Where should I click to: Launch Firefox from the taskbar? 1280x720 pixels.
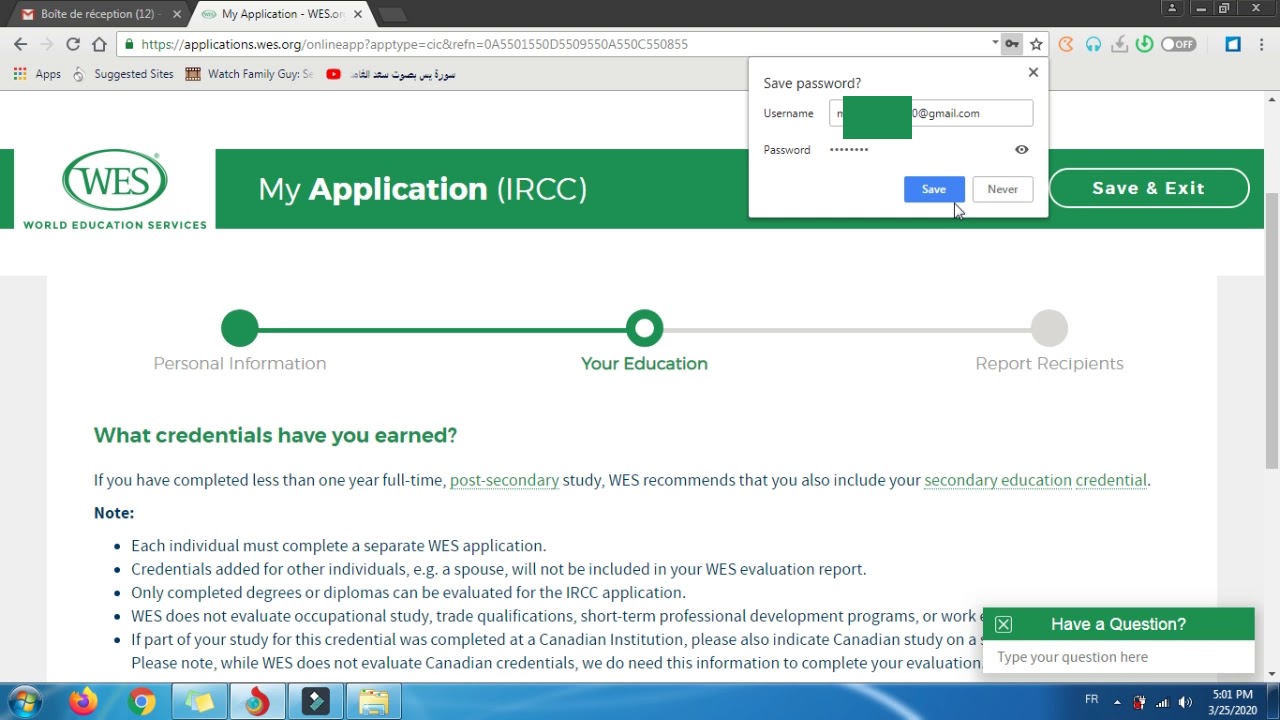coord(83,702)
